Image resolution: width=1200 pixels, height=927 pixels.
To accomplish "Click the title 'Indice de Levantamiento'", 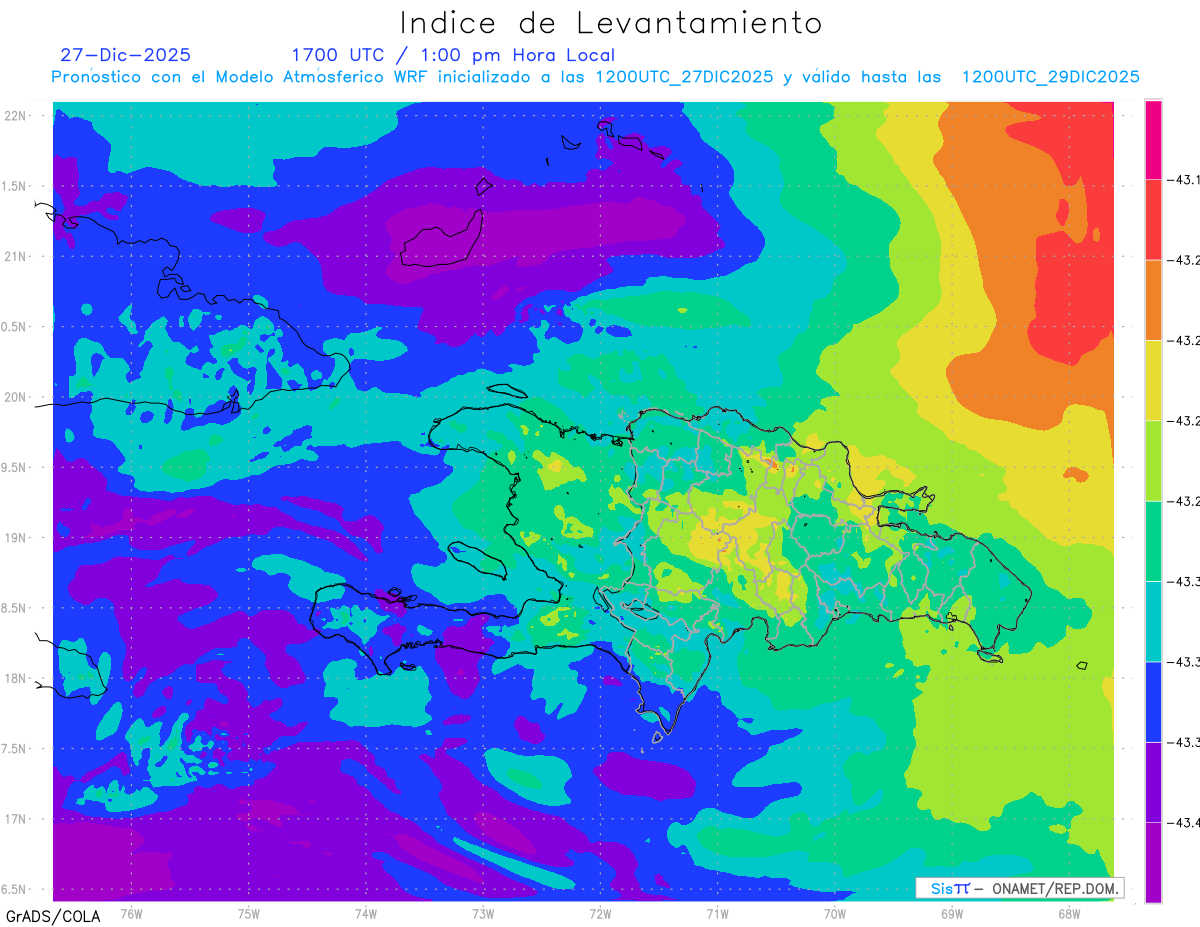I will click(611, 23).
